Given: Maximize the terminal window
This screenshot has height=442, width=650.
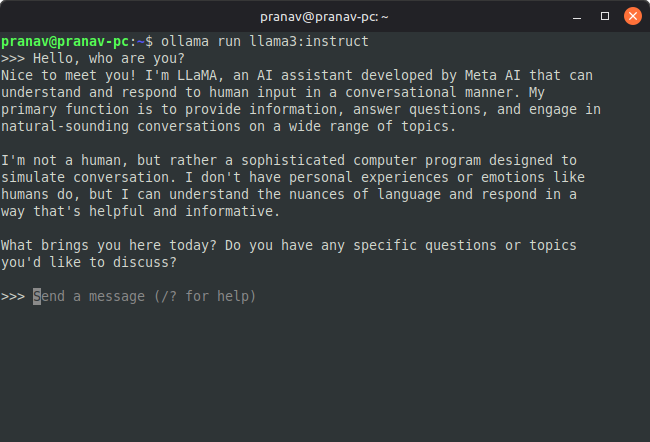Looking at the screenshot, I should tap(605, 16).
